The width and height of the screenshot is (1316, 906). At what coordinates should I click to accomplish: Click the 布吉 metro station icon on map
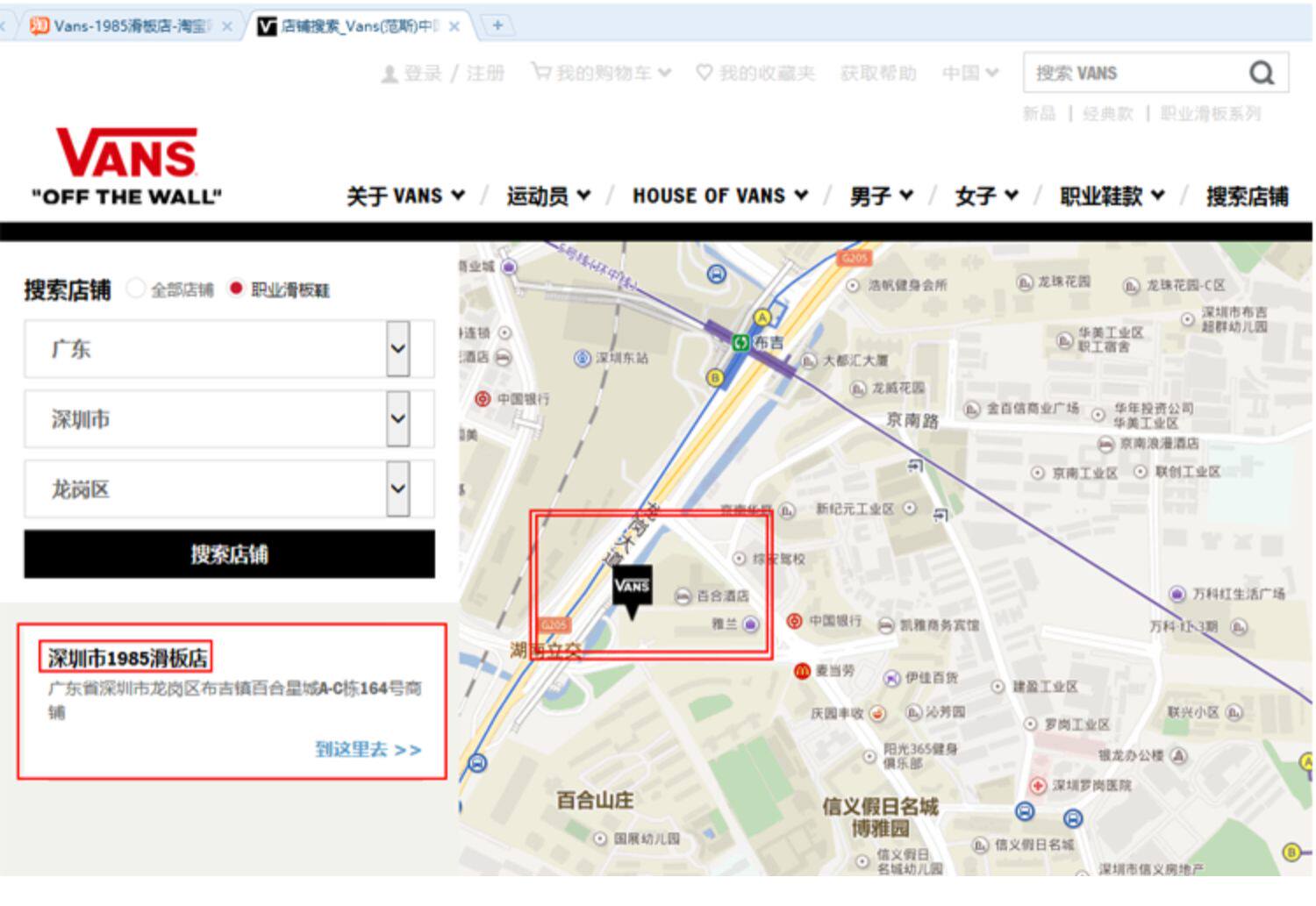coord(741,342)
